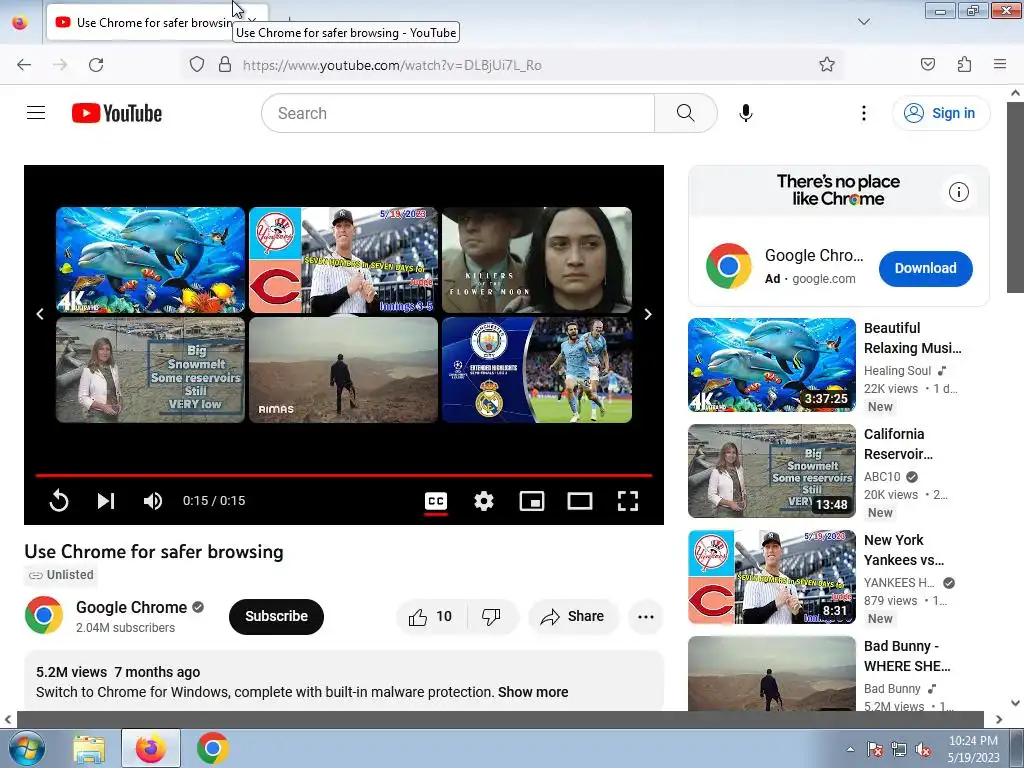Open Google Chrome channel avatar
The height and width of the screenshot is (768, 1024).
point(44,615)
